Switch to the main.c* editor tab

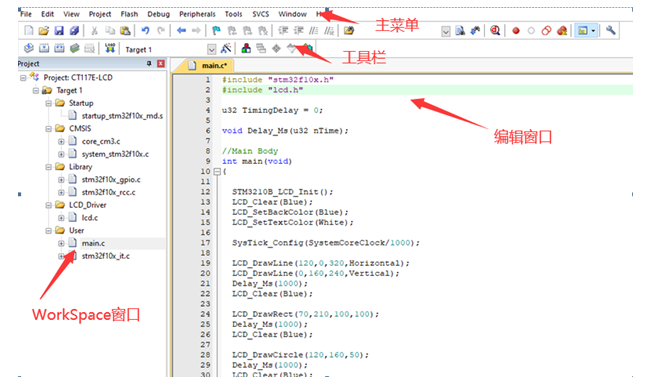tap(210, 66)
